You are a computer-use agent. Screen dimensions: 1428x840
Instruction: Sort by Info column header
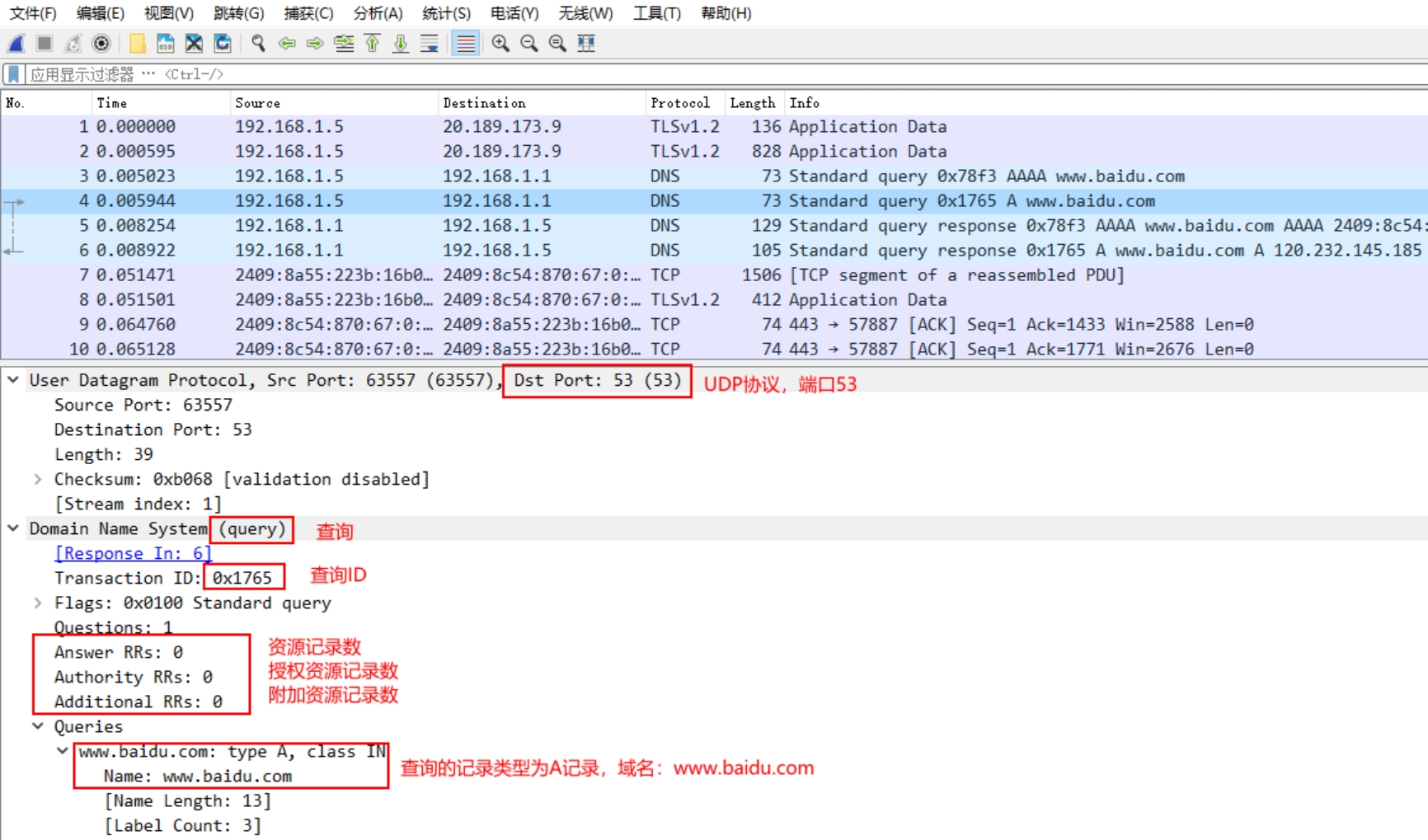pos(1106,103)
